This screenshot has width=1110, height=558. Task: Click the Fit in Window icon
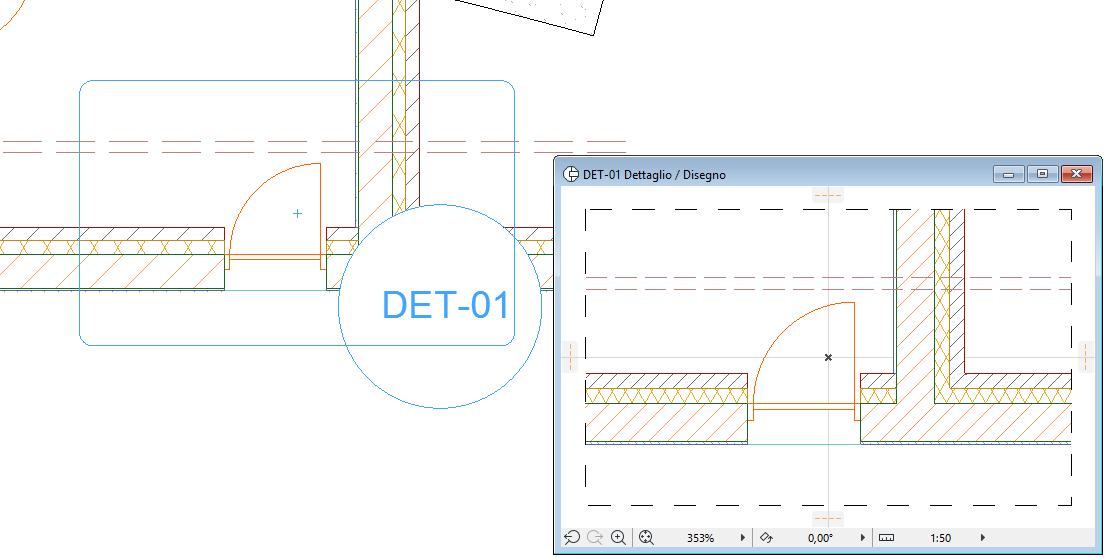[646, 537]
